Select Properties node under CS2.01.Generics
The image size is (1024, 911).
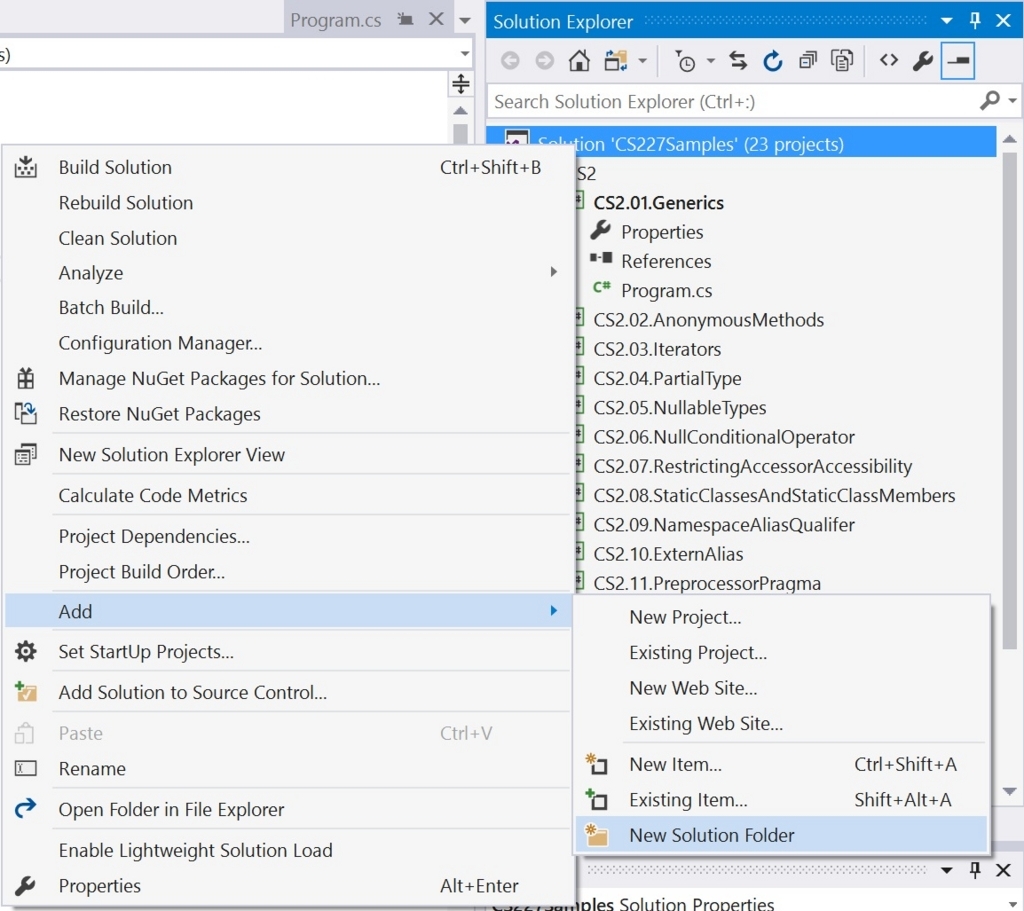coord(662,232)
